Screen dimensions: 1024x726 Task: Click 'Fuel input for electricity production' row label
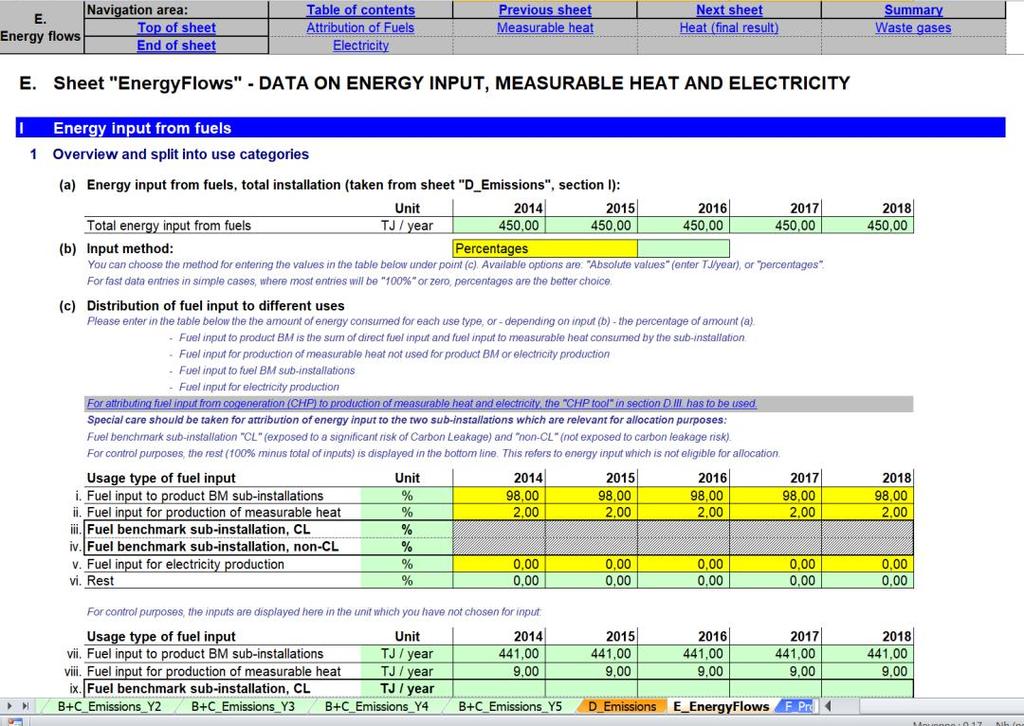tap(185, 564)
